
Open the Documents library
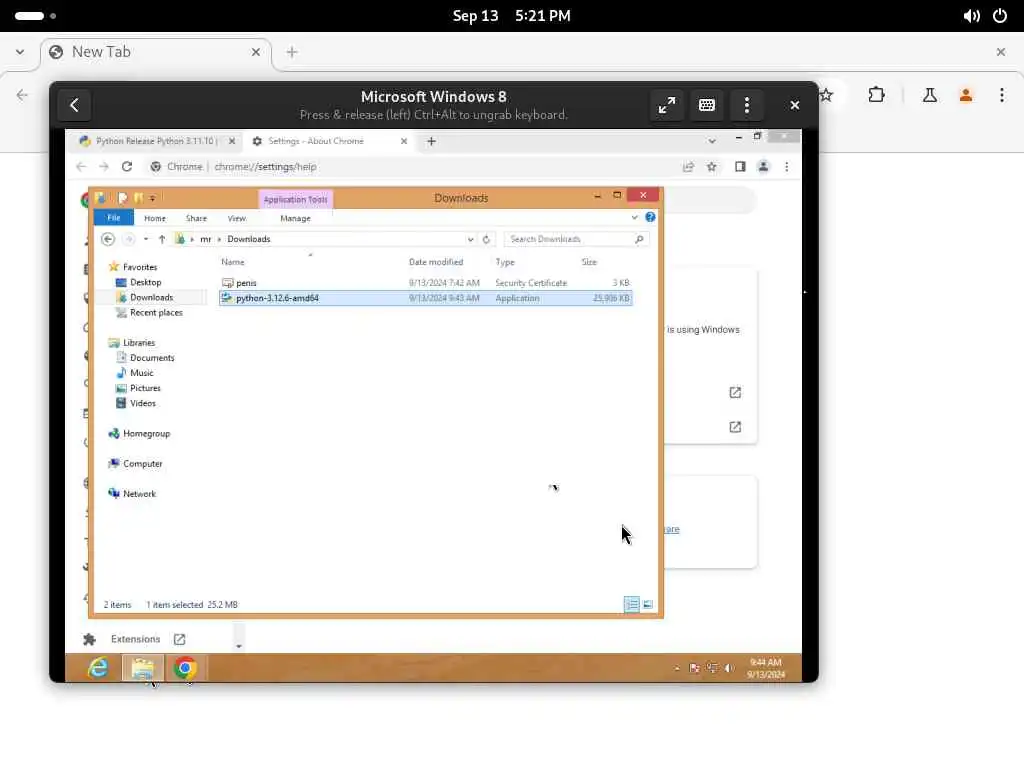(x=152, y=357)
